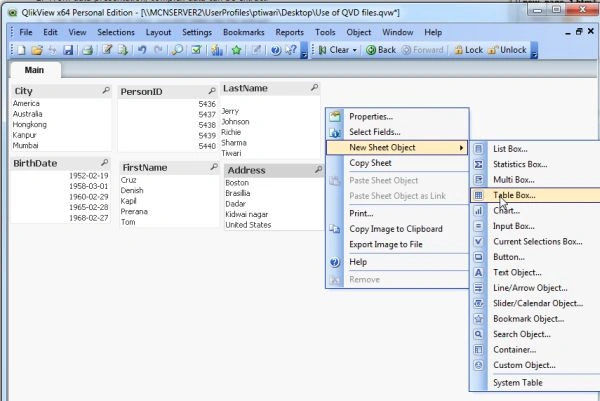Expand the New Sheet Object submenu

tap(397, 148)
